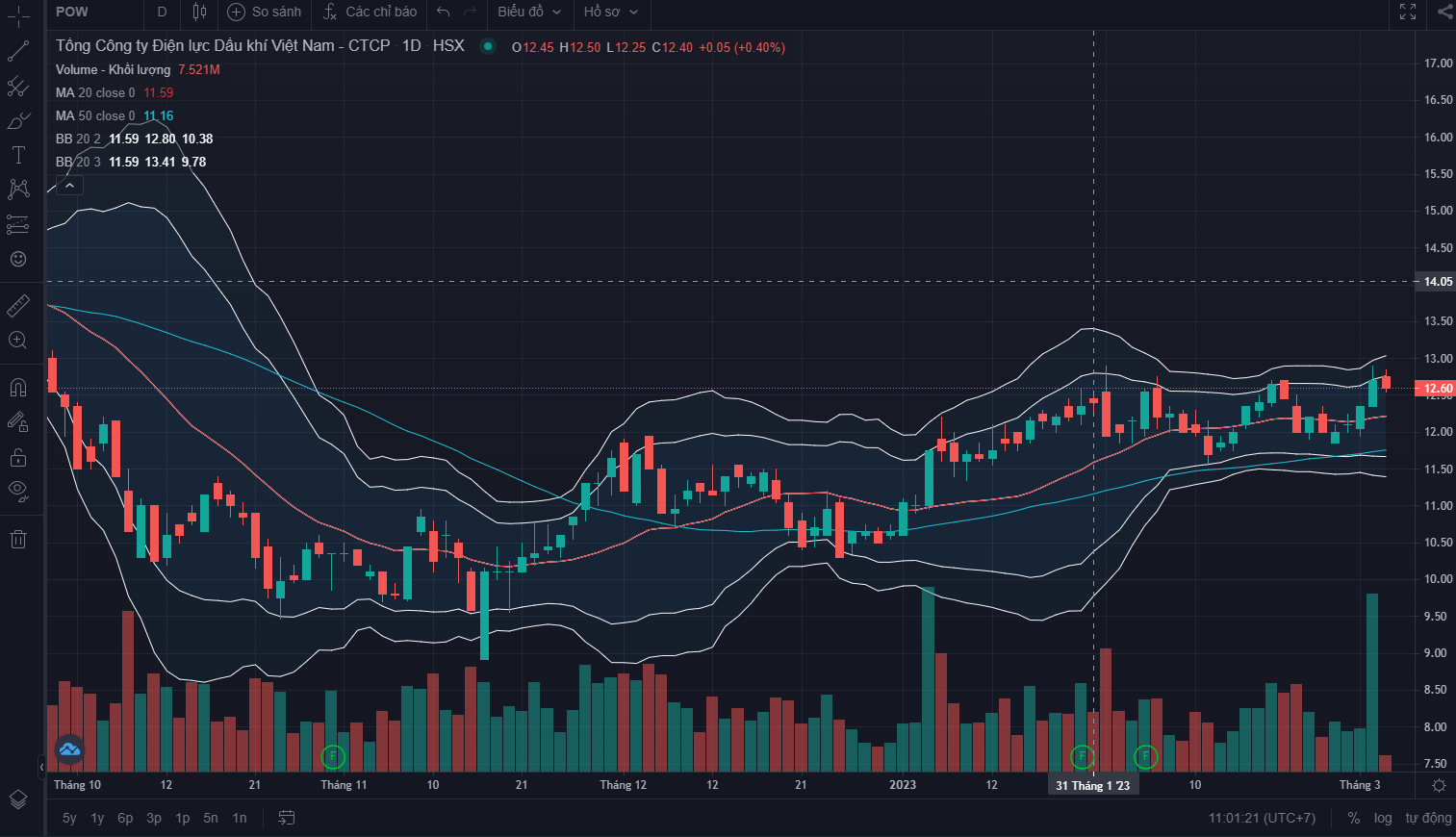Screen dimensions: 1456x837
Task: Set the time range to 6p
Action: click(125, 818)
